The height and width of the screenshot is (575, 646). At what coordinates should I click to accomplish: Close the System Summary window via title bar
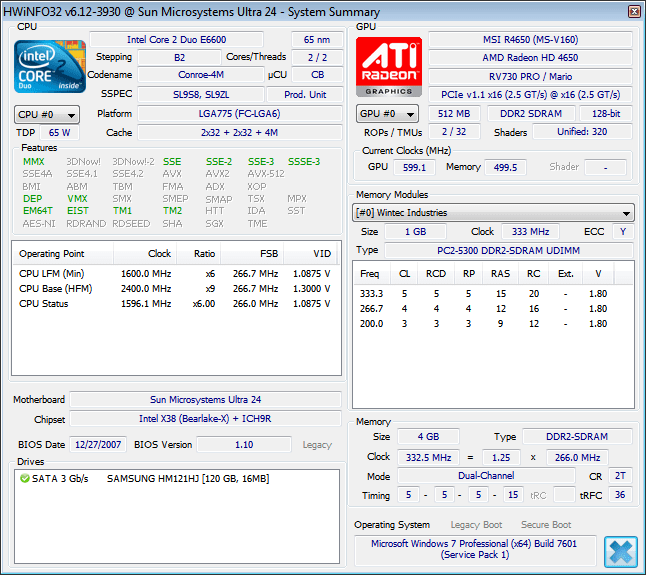[634, 11]
